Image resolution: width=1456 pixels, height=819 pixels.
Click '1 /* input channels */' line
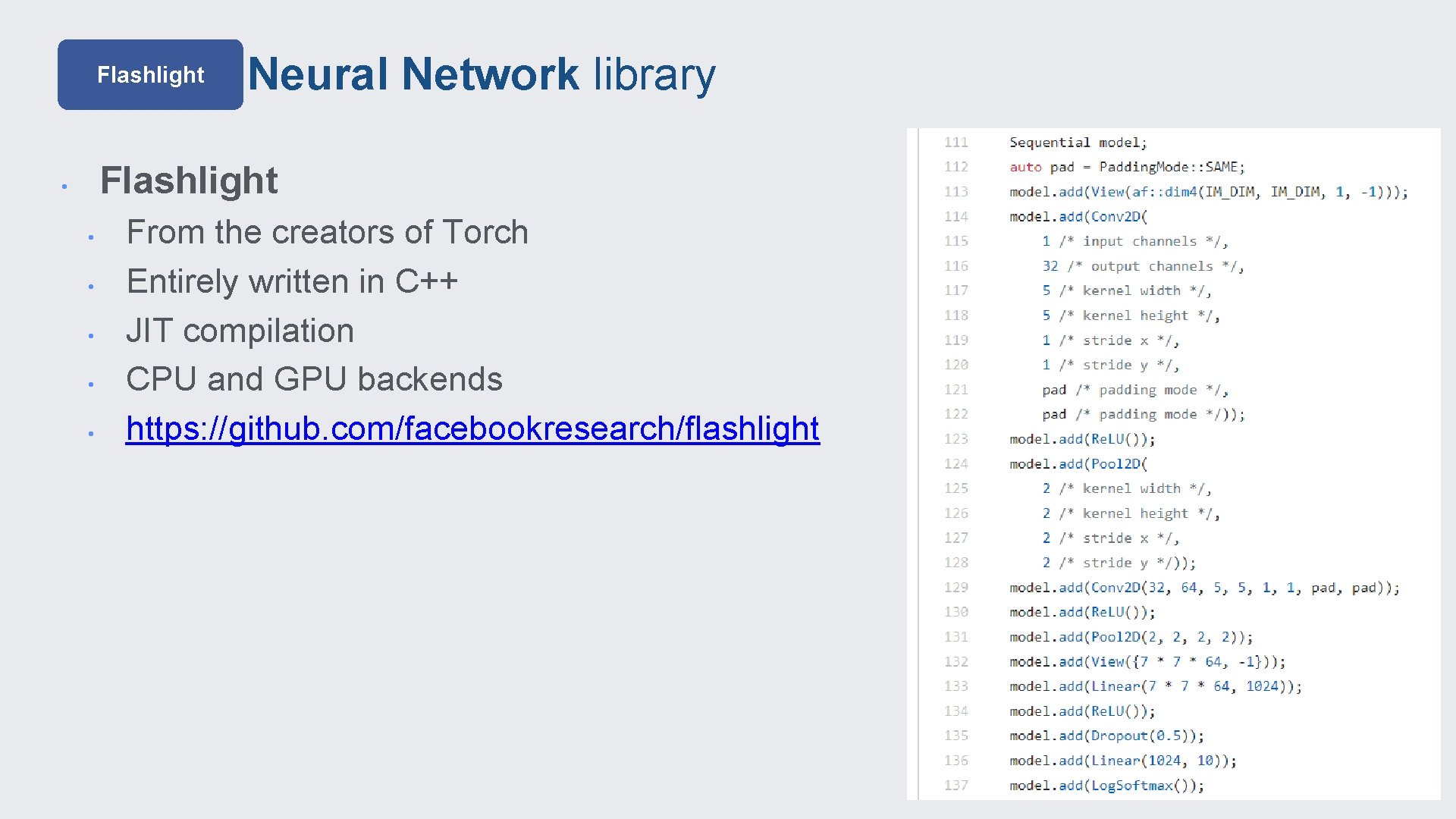click(1134, 241)
